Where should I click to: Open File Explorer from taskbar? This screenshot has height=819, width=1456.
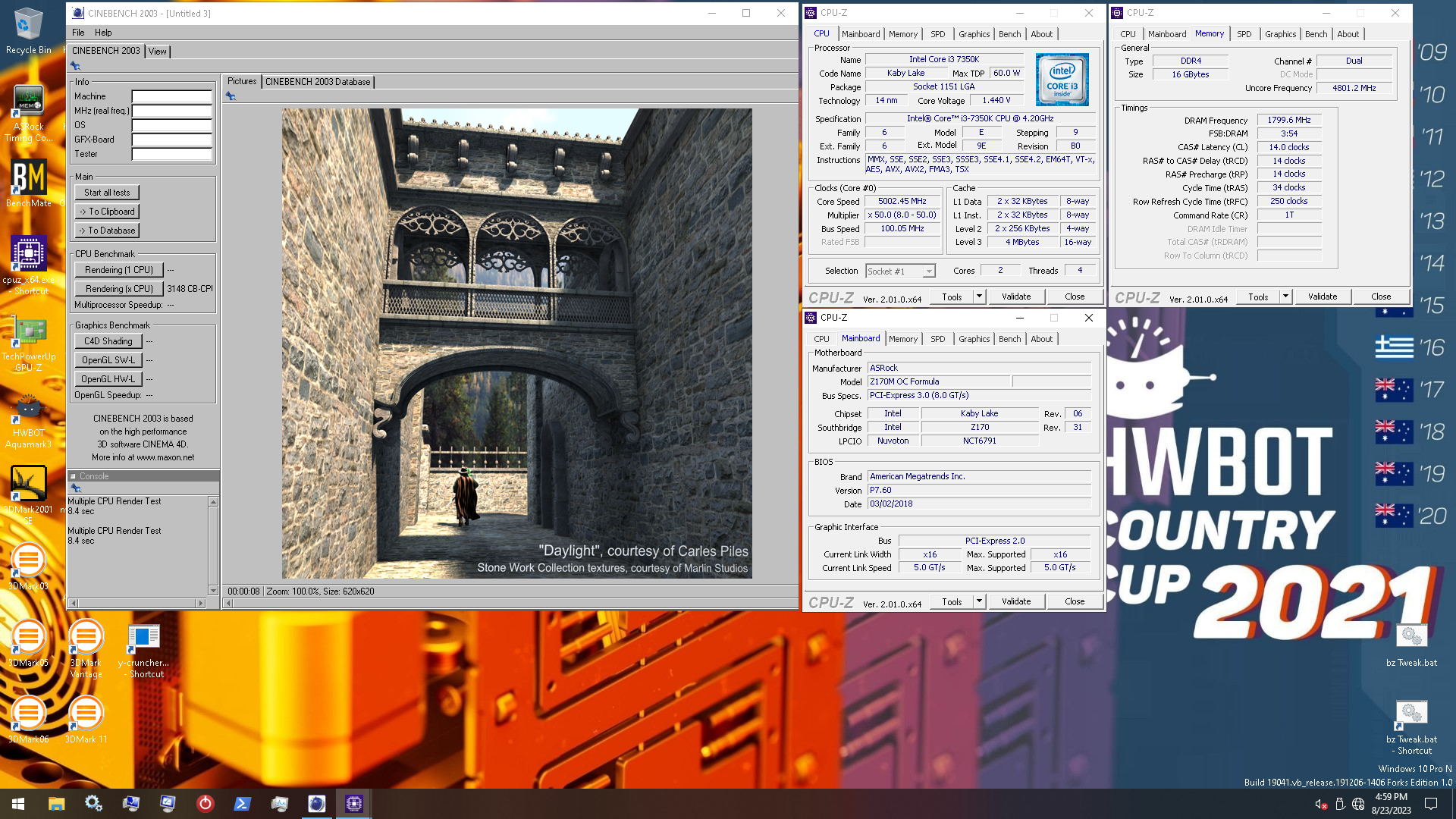[56, 804]
